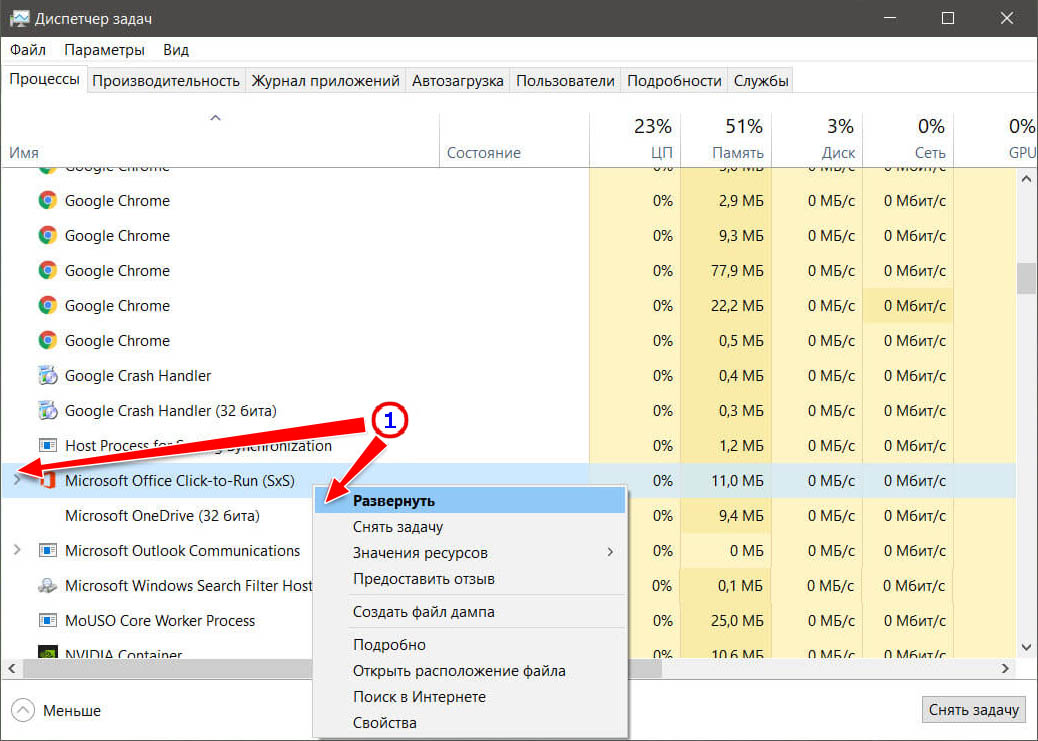Open the Параметры menu
This screenshot has width=1038, height=741.
click(104, 50)
